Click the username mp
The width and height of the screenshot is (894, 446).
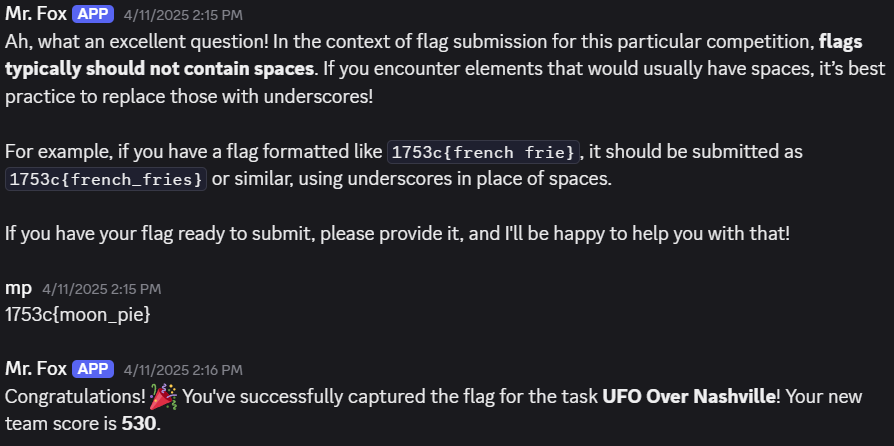point(18,288)
